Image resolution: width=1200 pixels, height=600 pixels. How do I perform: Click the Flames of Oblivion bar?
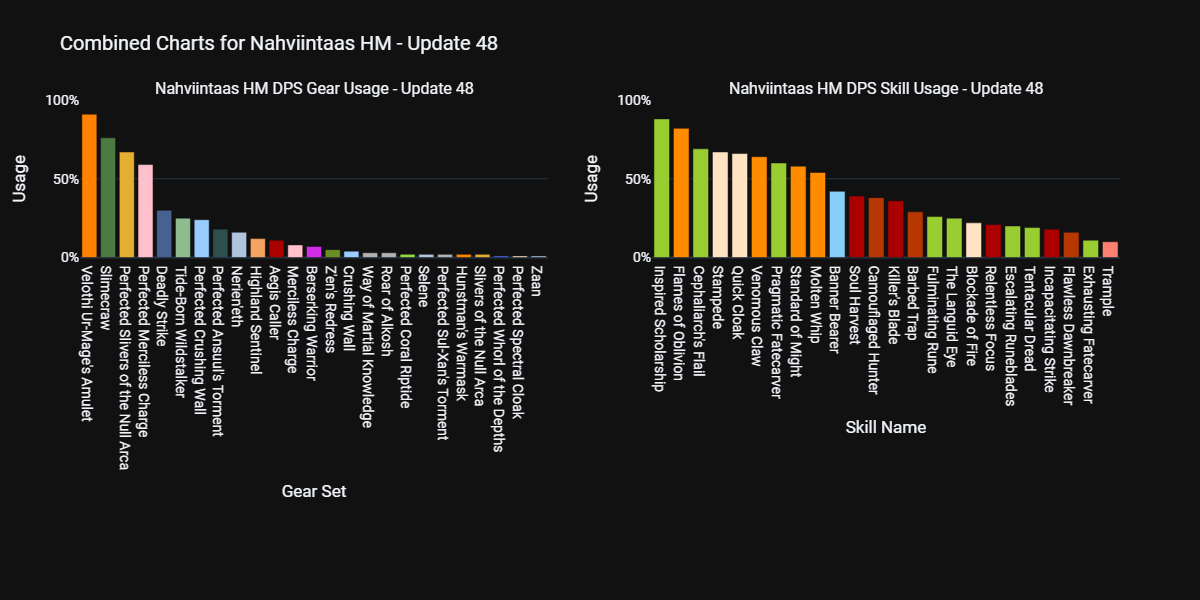click(x=681, y=193)
